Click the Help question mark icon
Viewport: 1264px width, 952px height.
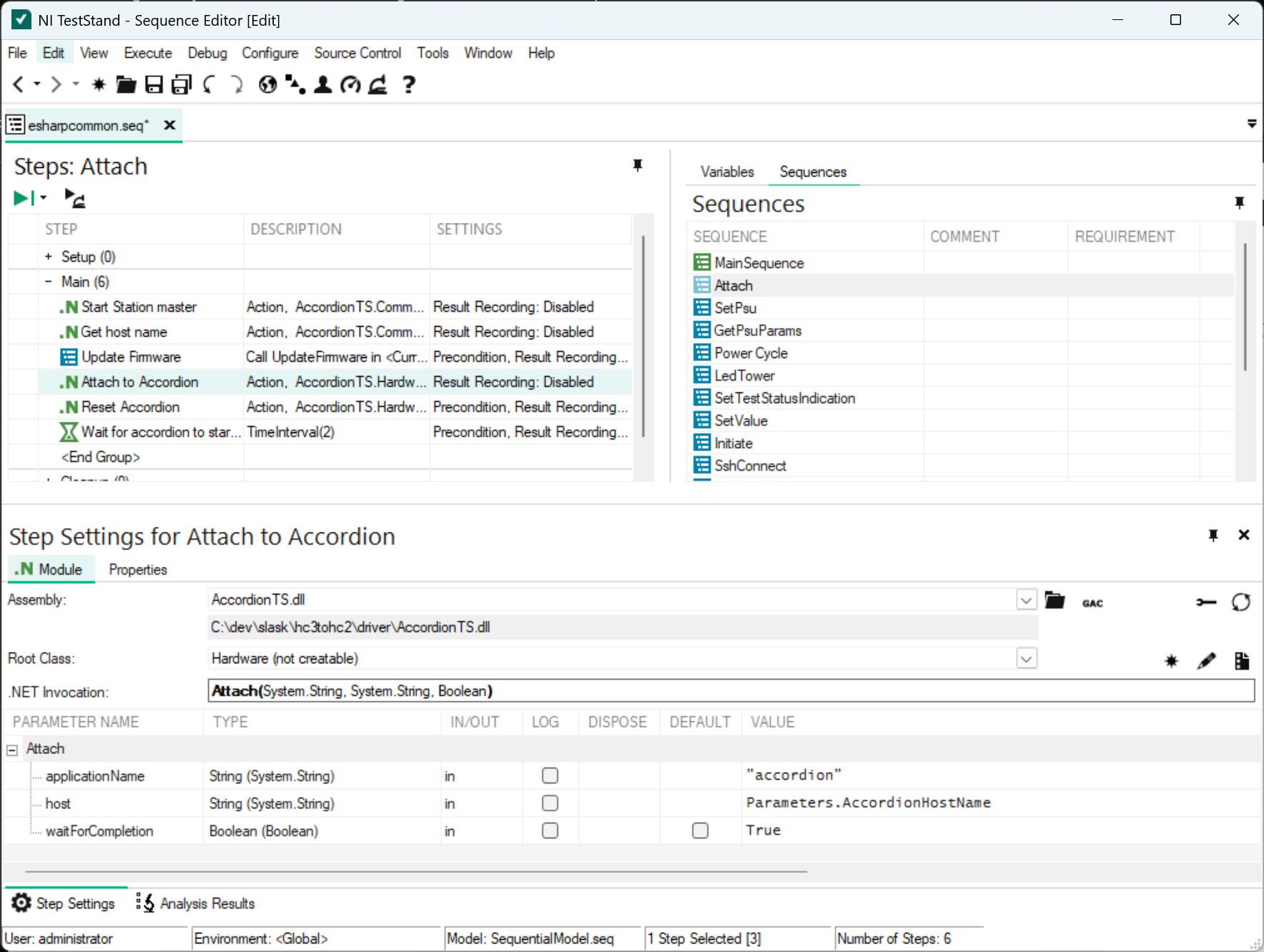pos(408,85)
